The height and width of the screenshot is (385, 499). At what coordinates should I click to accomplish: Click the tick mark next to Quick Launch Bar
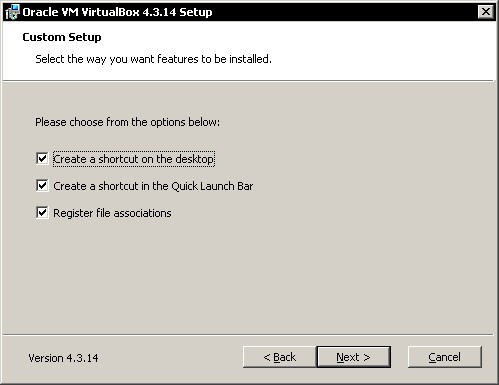click(x=42, y=186)
